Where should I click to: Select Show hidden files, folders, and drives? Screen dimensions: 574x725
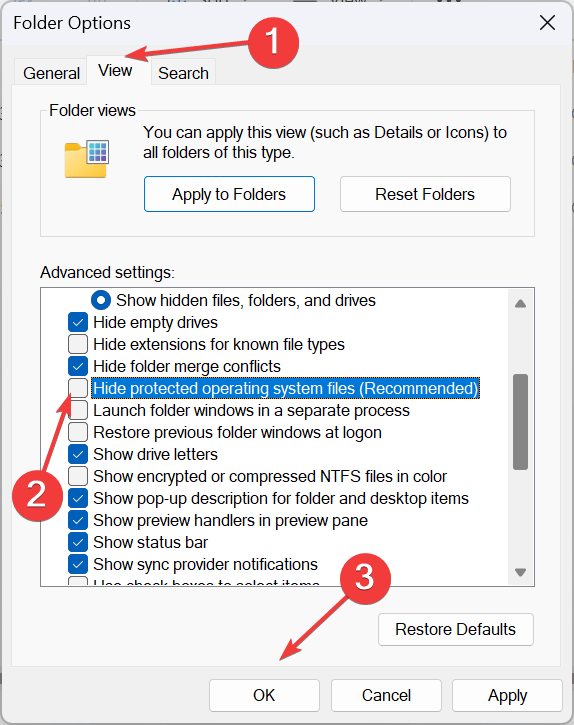101,300
